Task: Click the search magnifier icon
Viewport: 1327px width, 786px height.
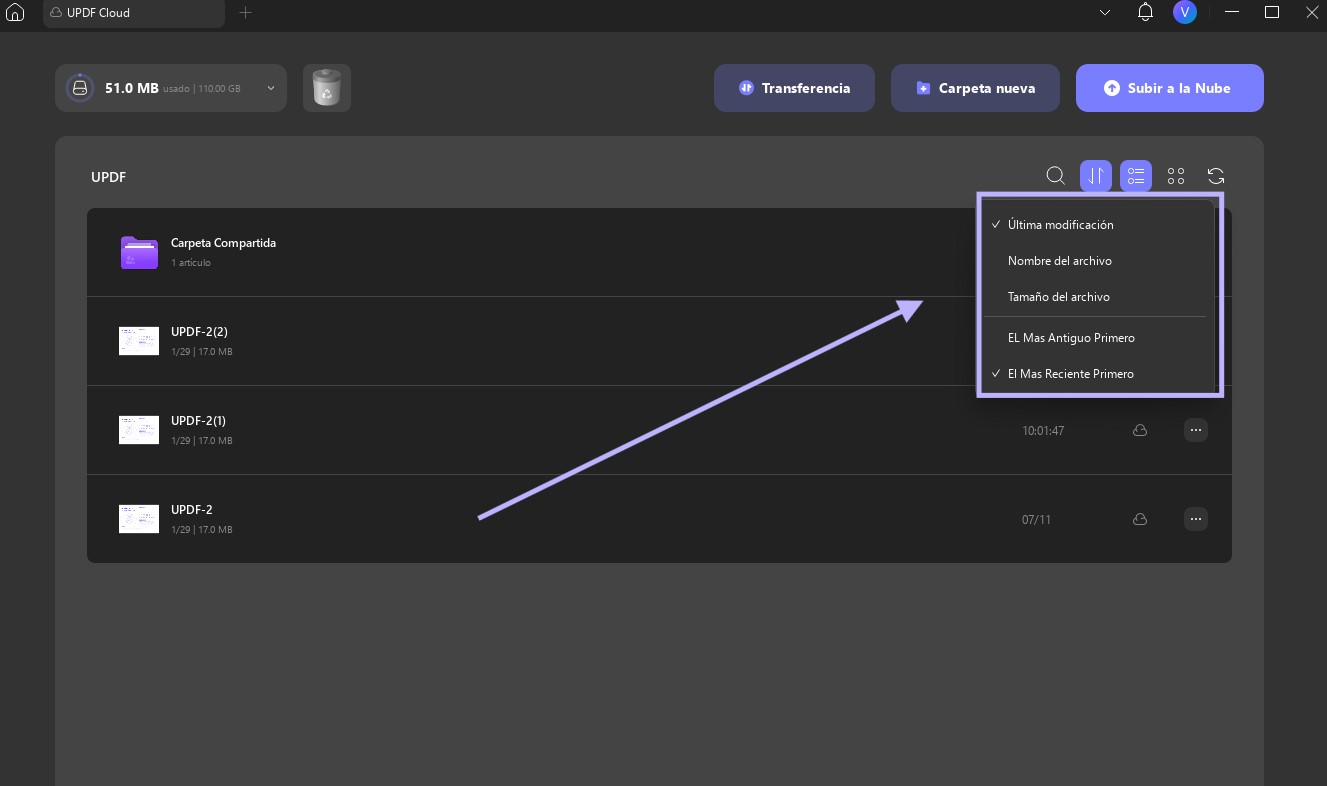Action: 1055,176
